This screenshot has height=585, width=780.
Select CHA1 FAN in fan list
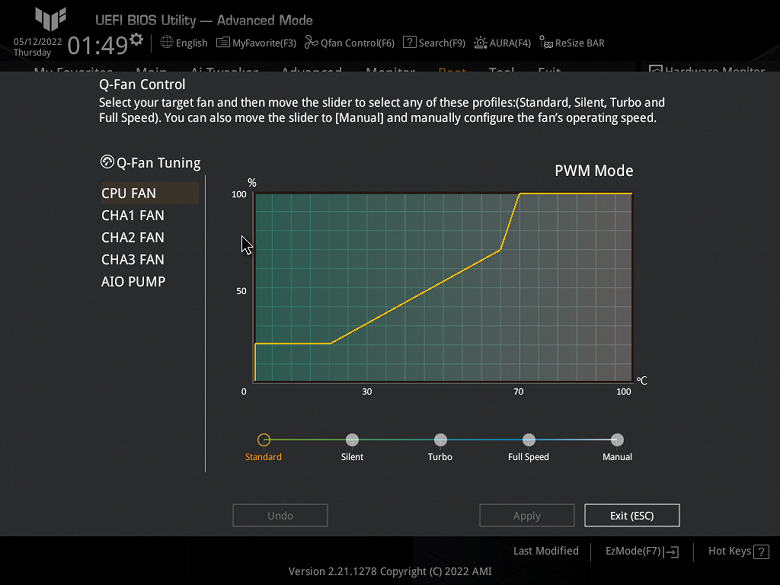pyautogui.click(x=133, y=215)
